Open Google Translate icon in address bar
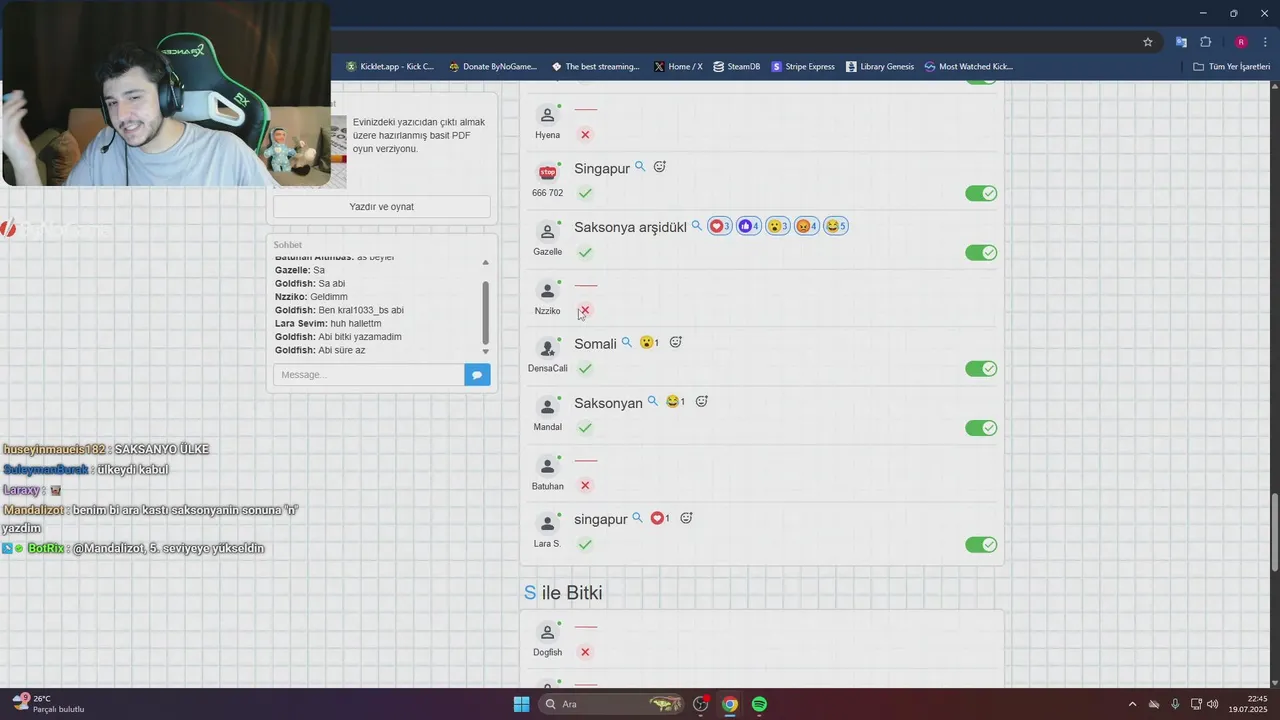1280x720 pixels. point(1181,42)
